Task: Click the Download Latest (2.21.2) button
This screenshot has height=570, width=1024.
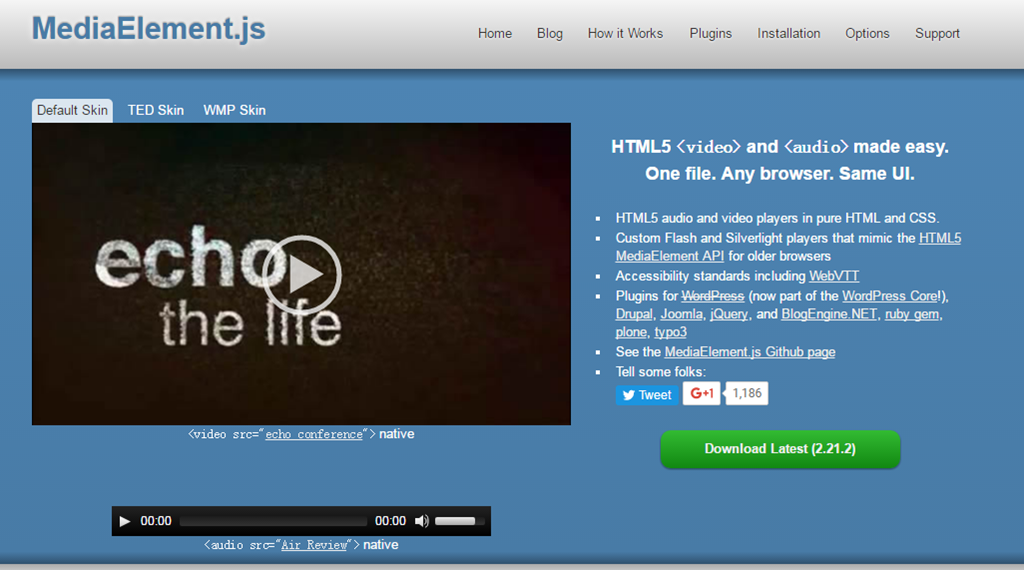Action: pyautogui.click(x=780, y=449)
